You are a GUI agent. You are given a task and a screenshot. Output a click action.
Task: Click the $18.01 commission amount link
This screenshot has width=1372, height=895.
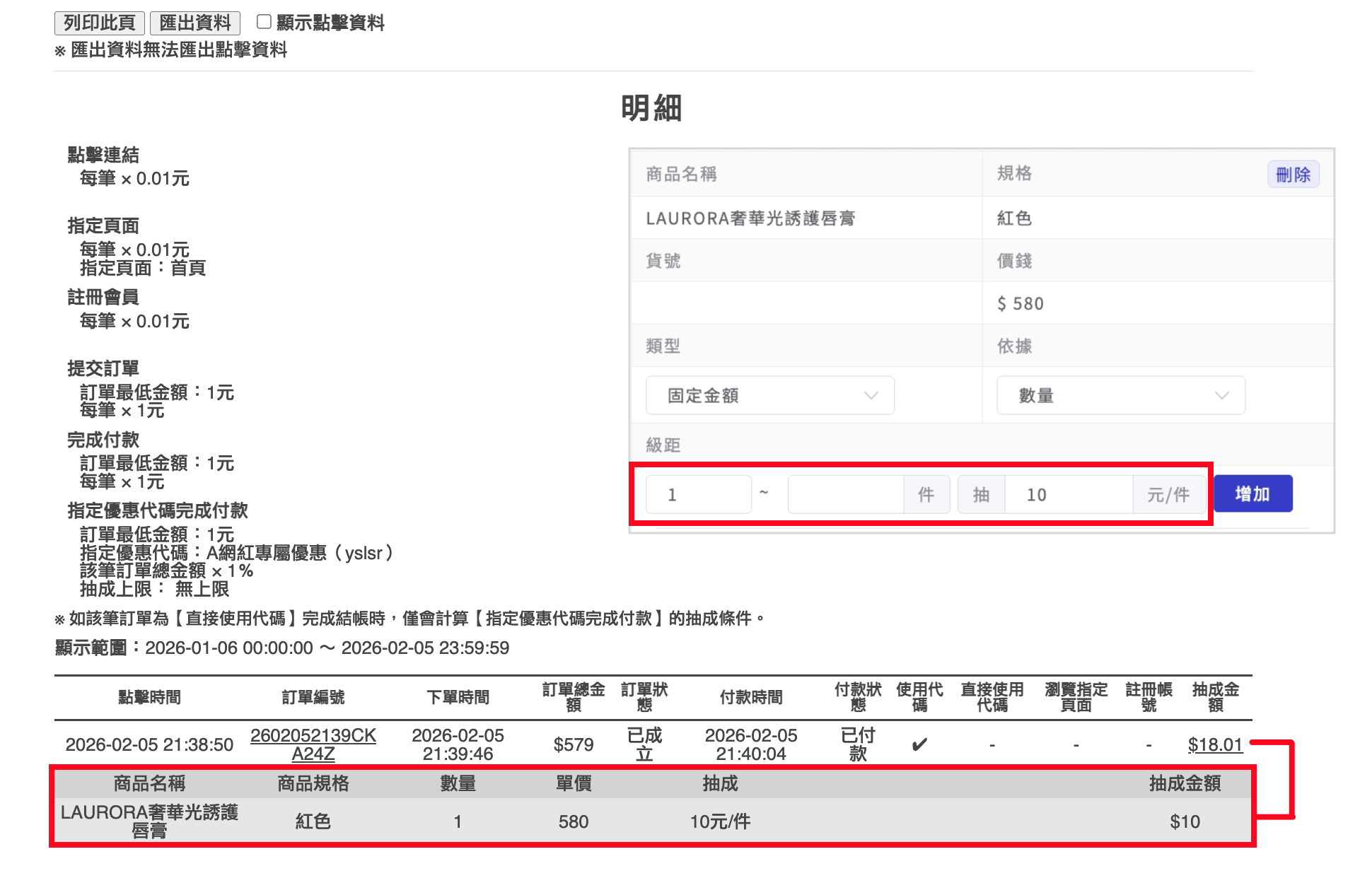pyautogui.click(x=1215, y=744)
